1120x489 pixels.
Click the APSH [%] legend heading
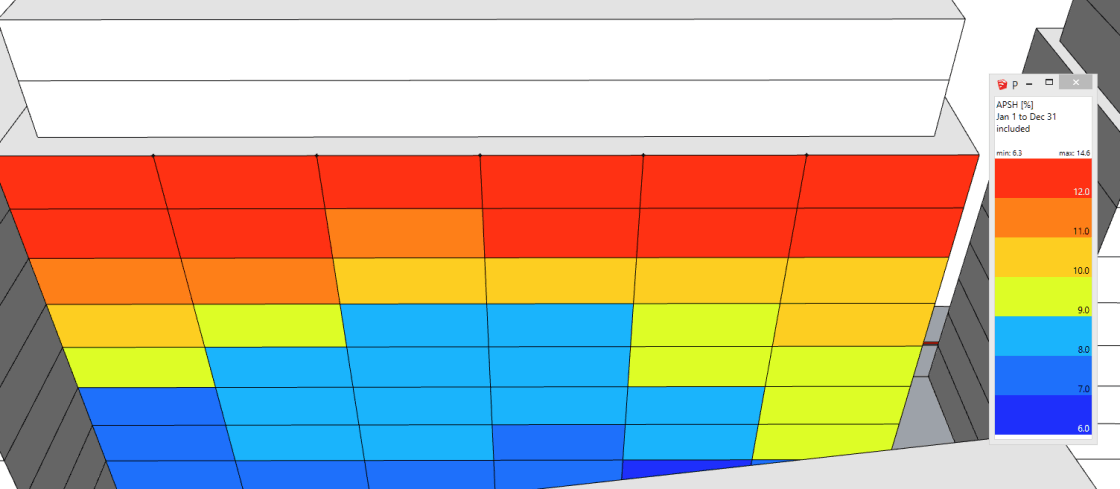point(1014,105)
